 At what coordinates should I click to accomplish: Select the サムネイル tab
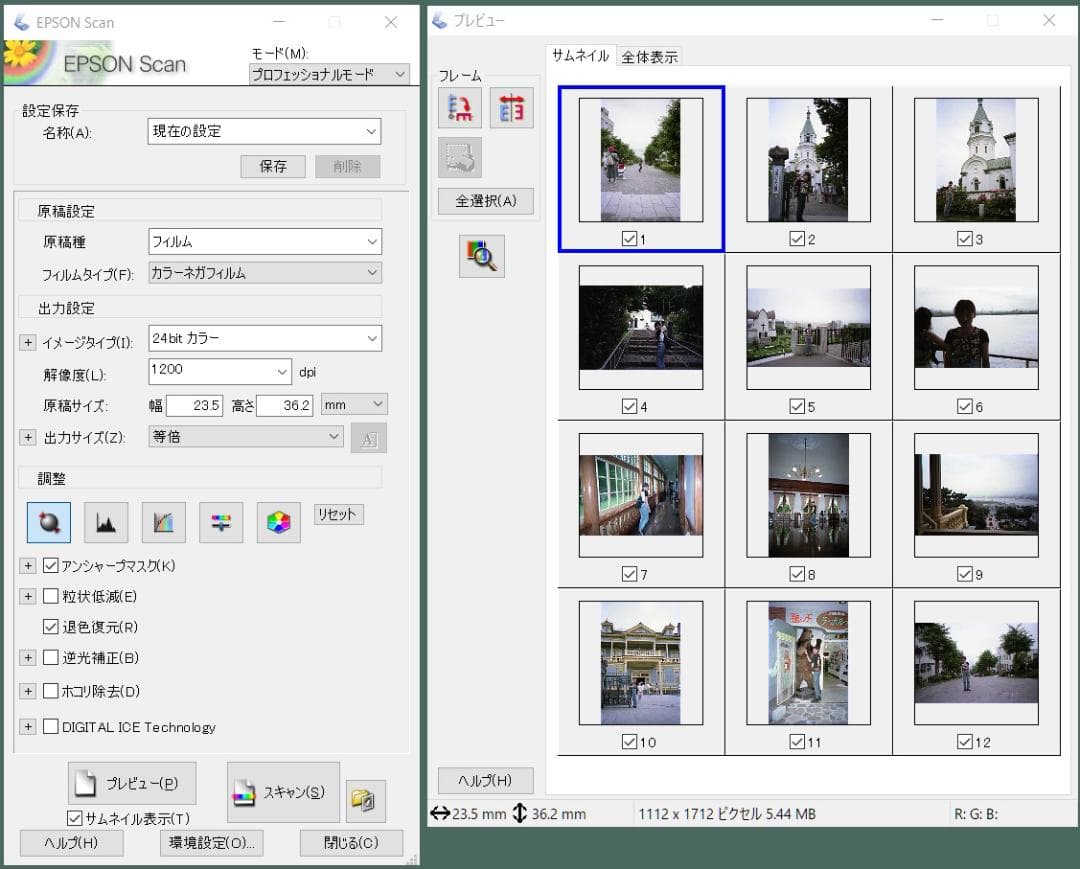tap(580, 56)
